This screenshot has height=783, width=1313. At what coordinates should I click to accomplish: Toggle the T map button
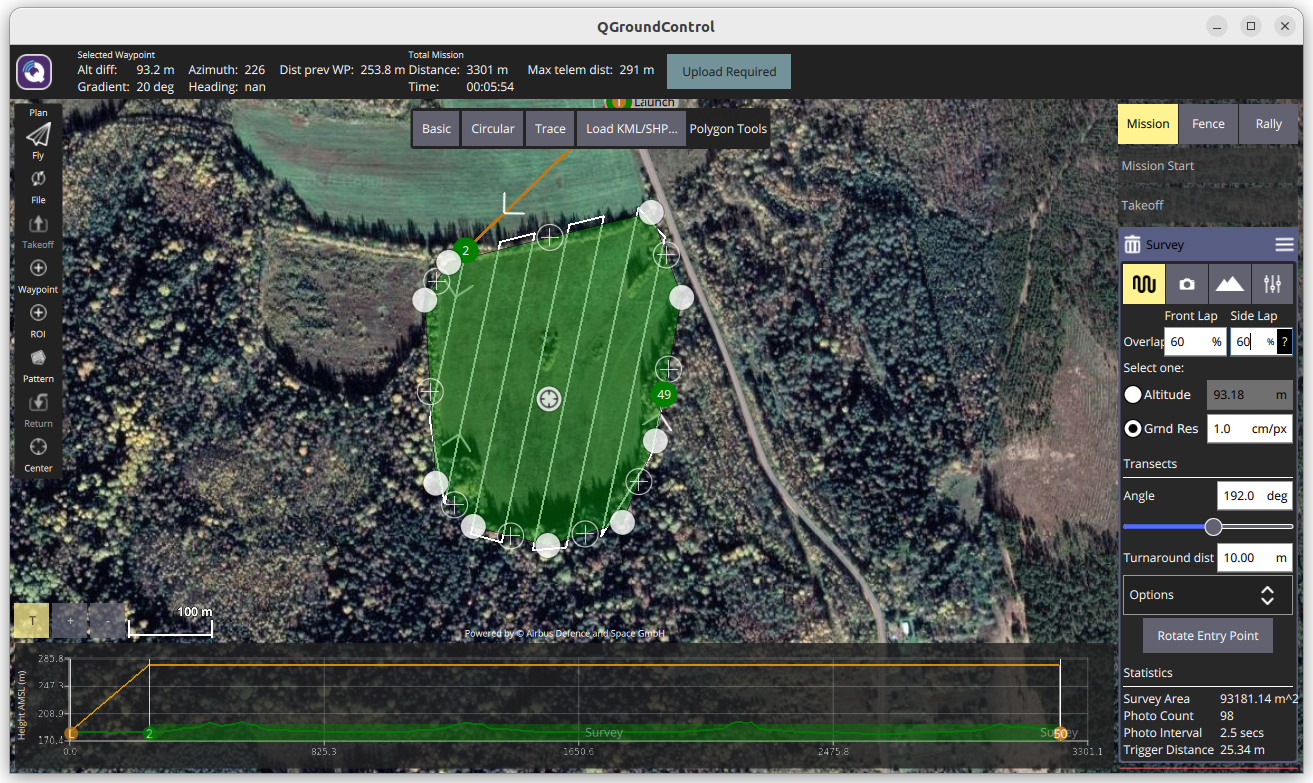tap(32, 621)
